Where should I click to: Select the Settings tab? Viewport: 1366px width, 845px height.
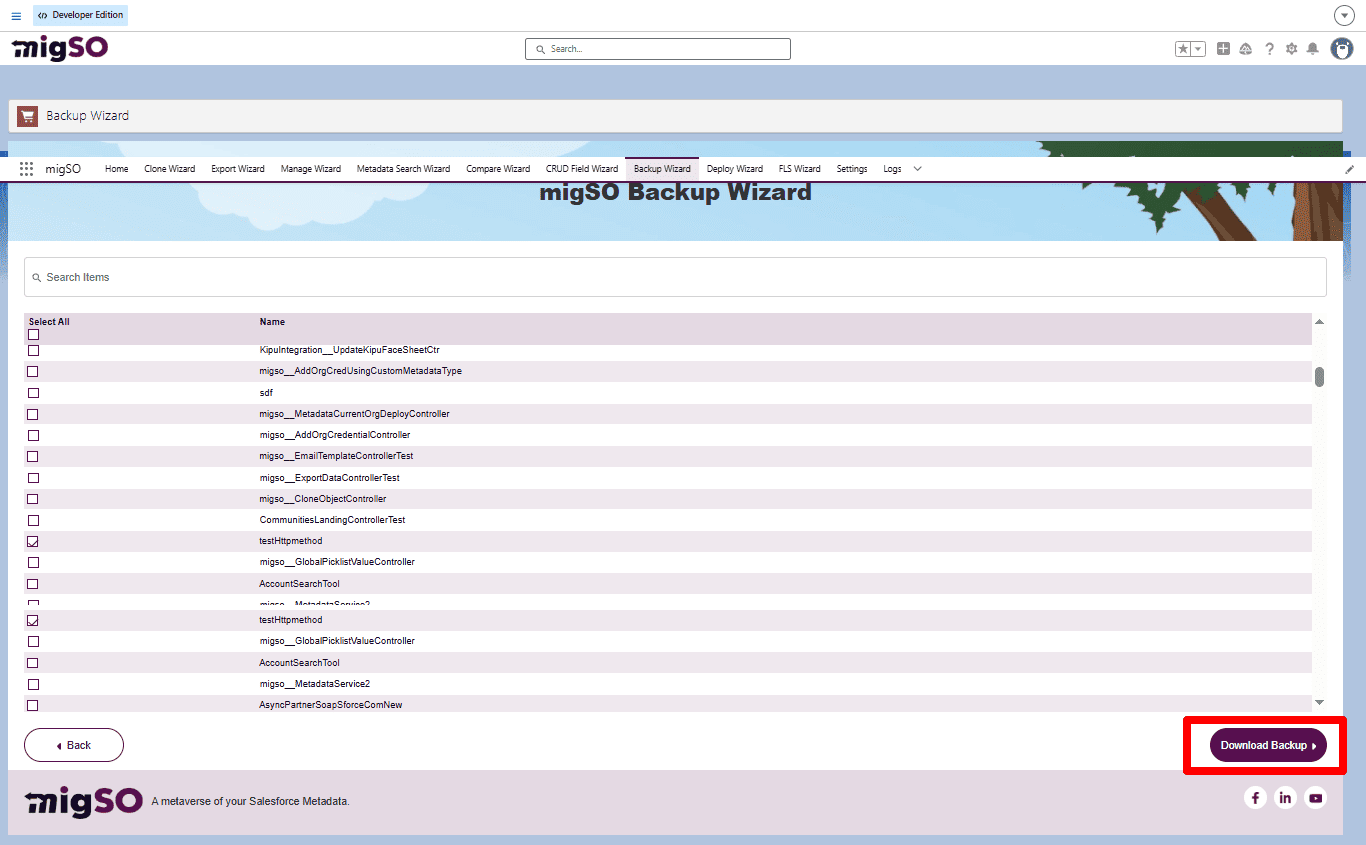click(x=852, y=169)
